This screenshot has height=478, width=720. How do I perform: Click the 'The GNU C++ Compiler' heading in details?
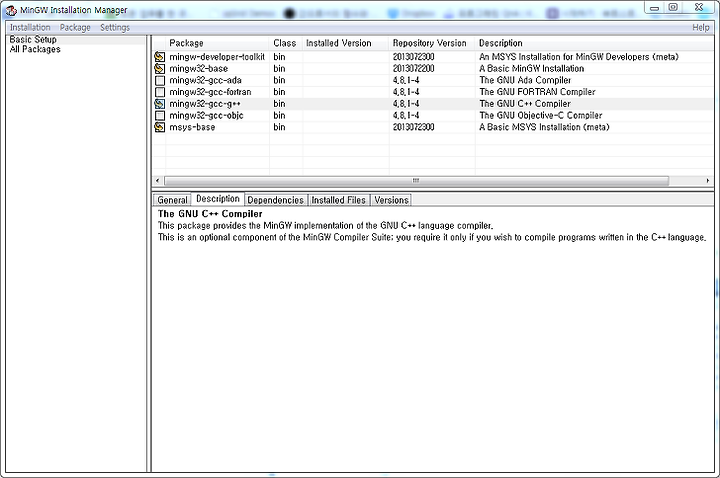click(x=210, y=214)
